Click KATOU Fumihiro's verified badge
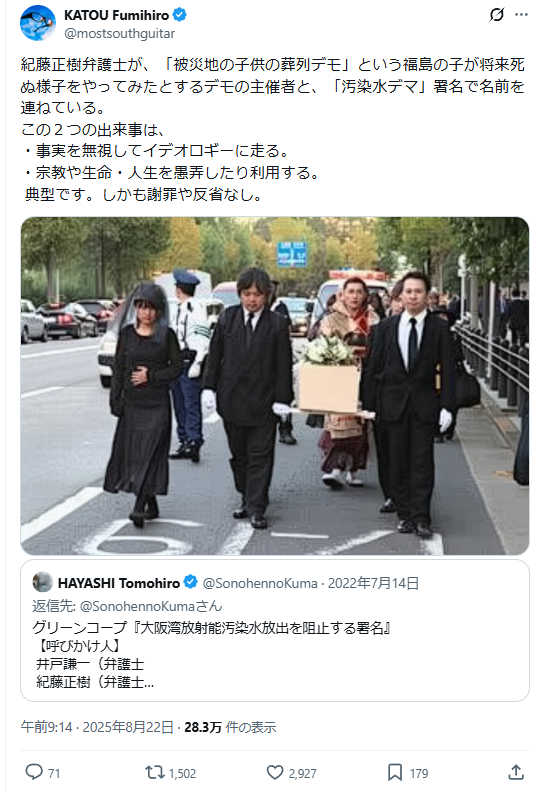 [179, 15]
